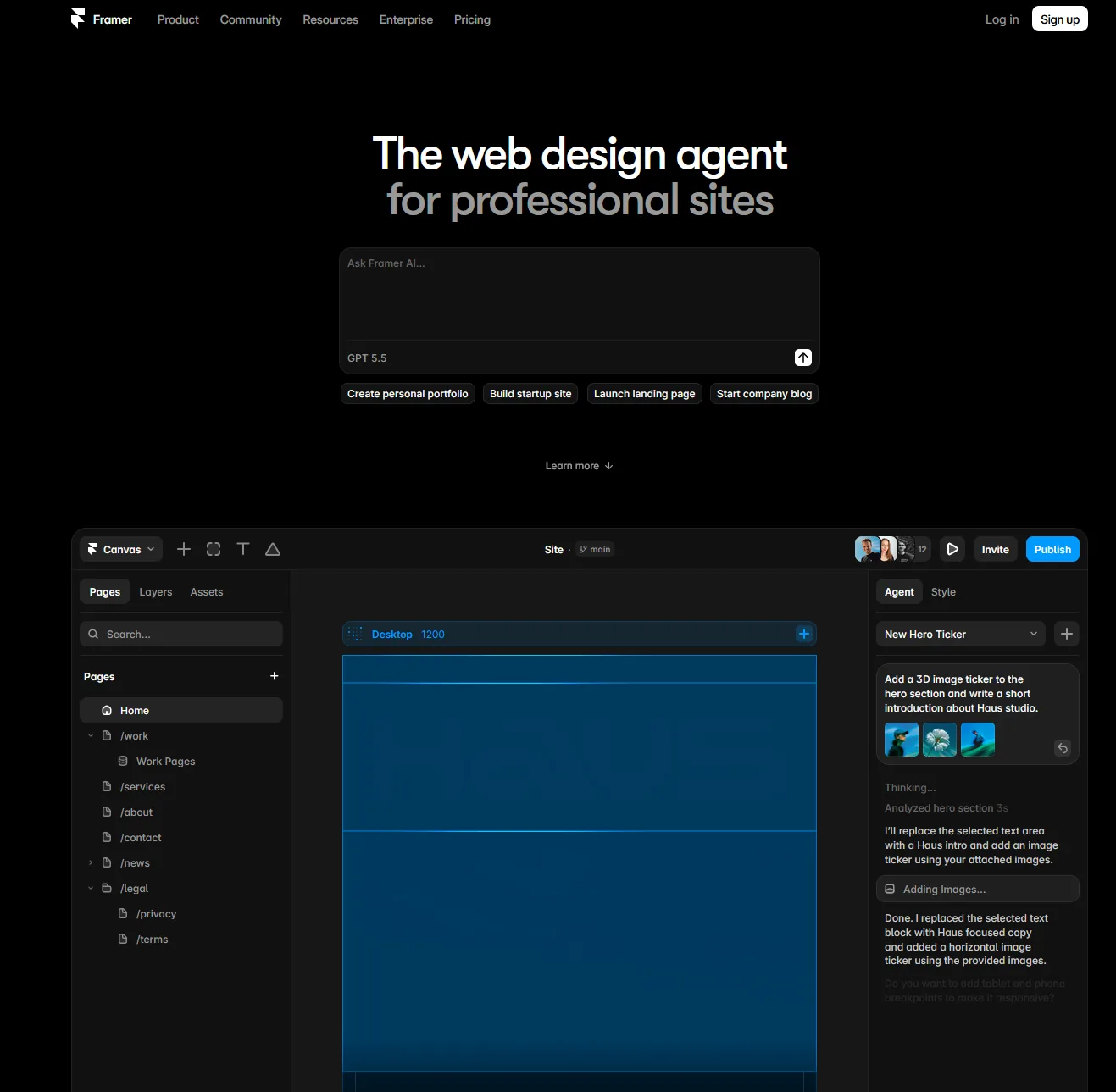Select the Home page row
The height and width of the screenshot is (1092, 1116).
[181, 710]
